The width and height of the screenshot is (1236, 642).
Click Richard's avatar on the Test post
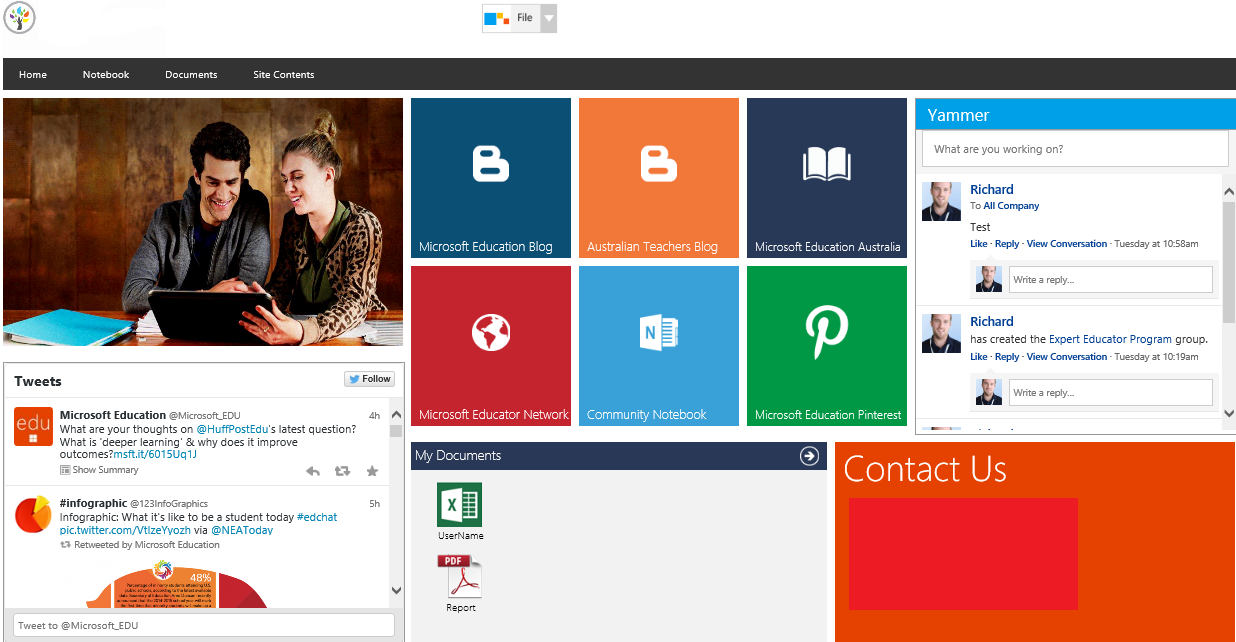click(941, 202)
